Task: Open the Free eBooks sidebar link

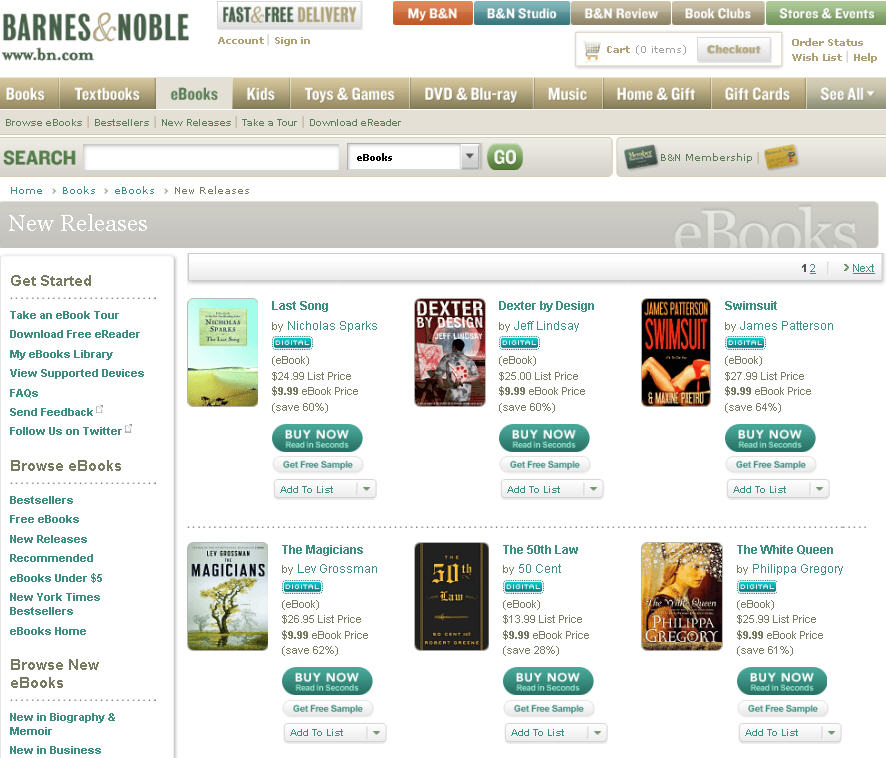Action: click(x=44, y=519)
